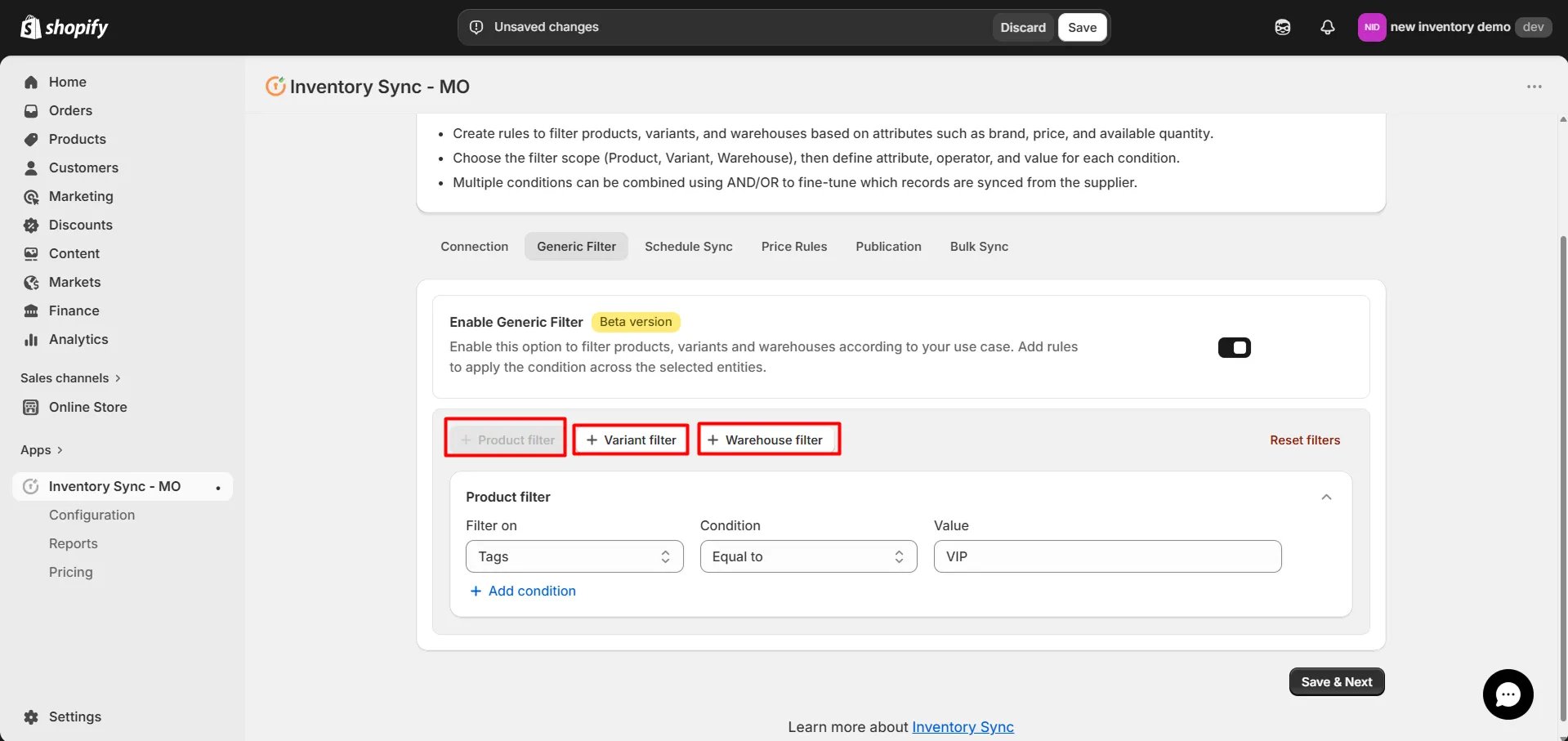
Task: Click the Discounts icon
Action: point(30,225)
